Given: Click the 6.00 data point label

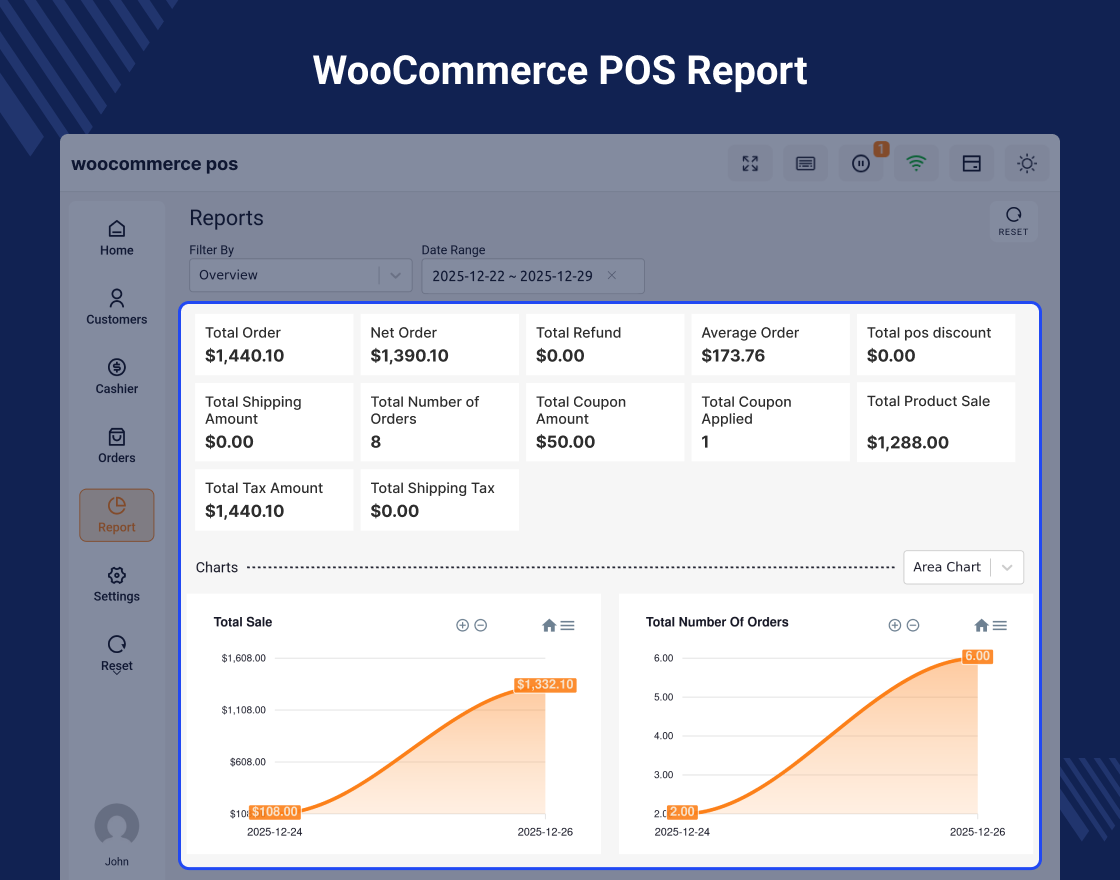Looking at the screenshot, I should (977, 656).
